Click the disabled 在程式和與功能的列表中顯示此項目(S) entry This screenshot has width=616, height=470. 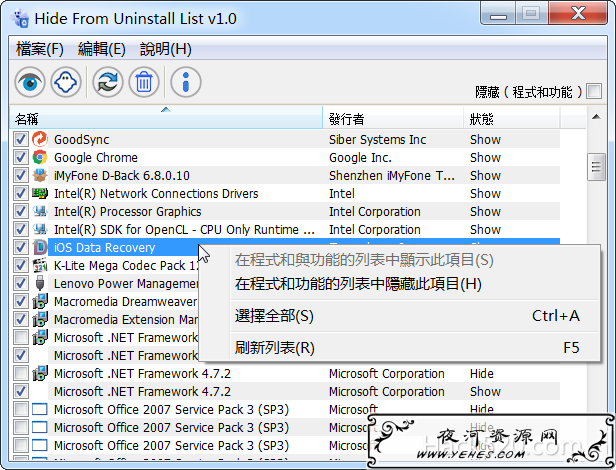pyautogui.click(x=414, y=260)
